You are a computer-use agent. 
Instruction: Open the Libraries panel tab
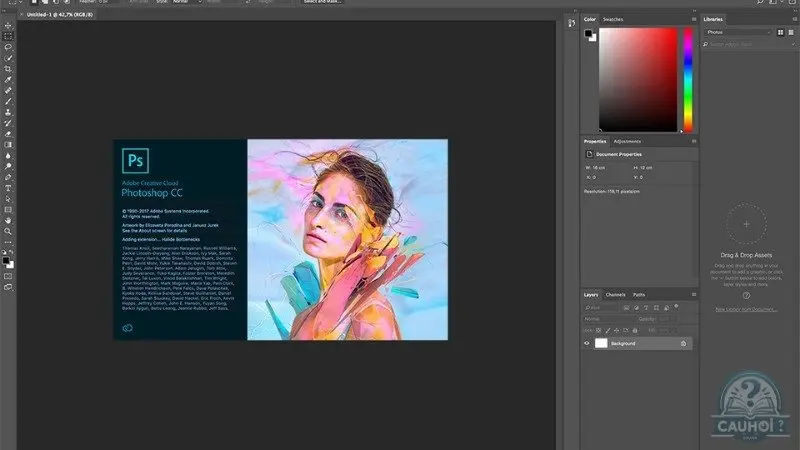coord(713,19)
